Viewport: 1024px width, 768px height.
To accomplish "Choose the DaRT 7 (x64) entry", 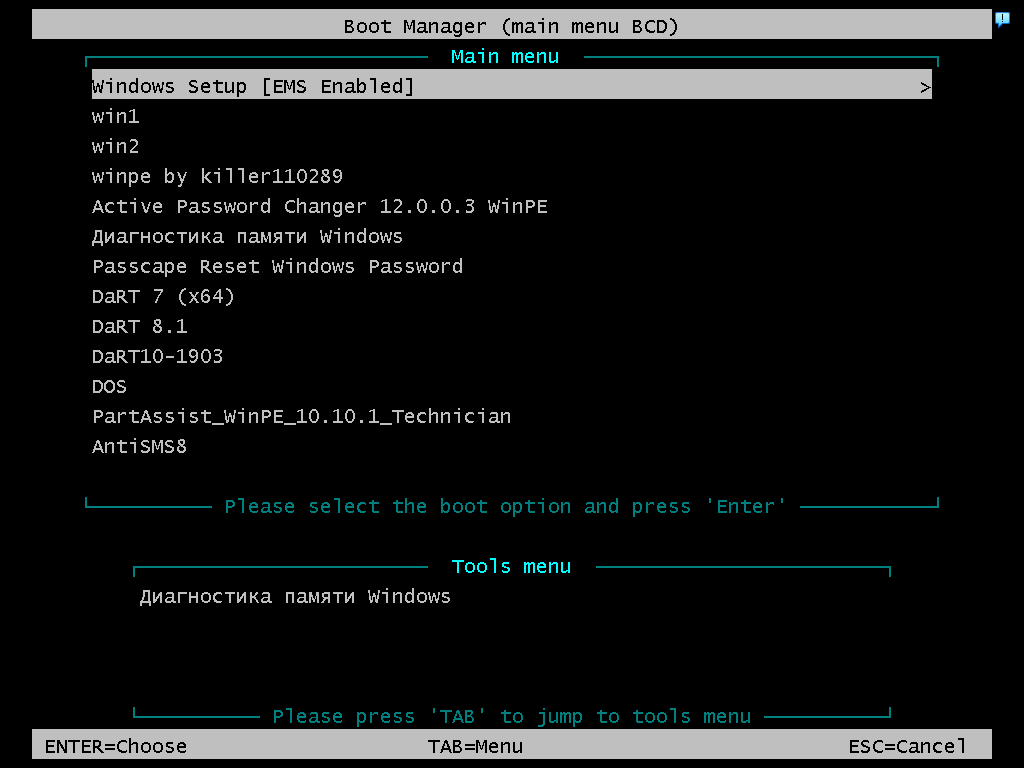I will coord(163,296).
